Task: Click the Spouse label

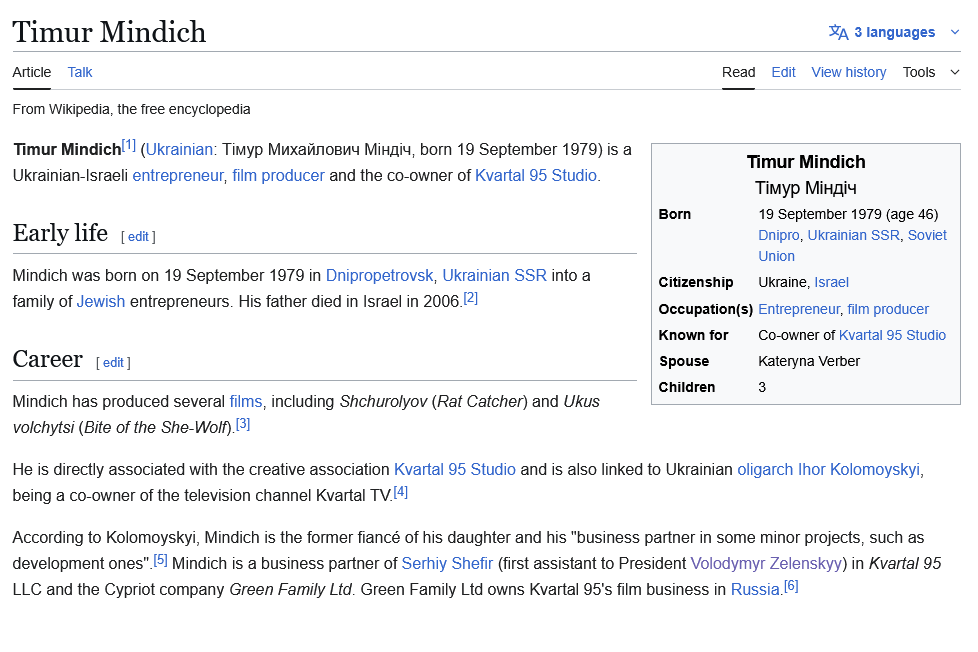Action: [x=684, y=361]
